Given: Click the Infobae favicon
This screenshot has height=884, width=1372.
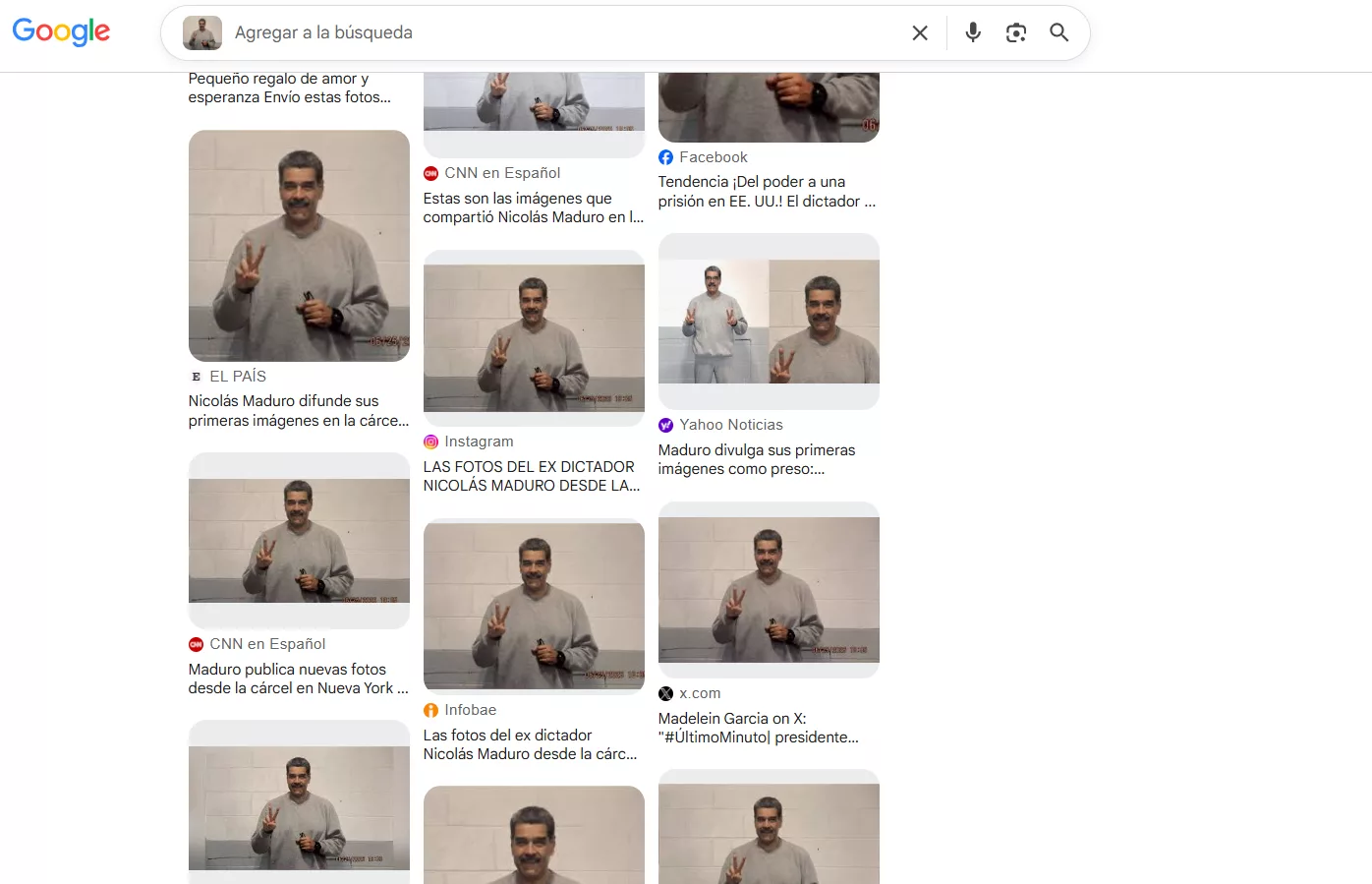Looking at the screenshot, I should click(430, 710).
